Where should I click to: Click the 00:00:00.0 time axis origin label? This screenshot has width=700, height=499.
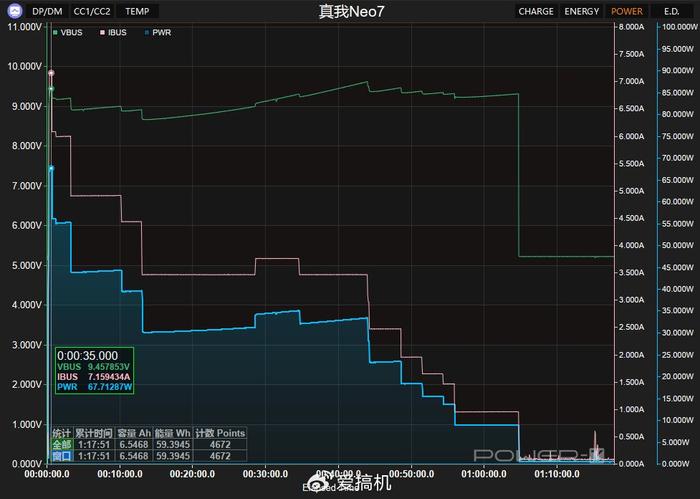[47, 474]
